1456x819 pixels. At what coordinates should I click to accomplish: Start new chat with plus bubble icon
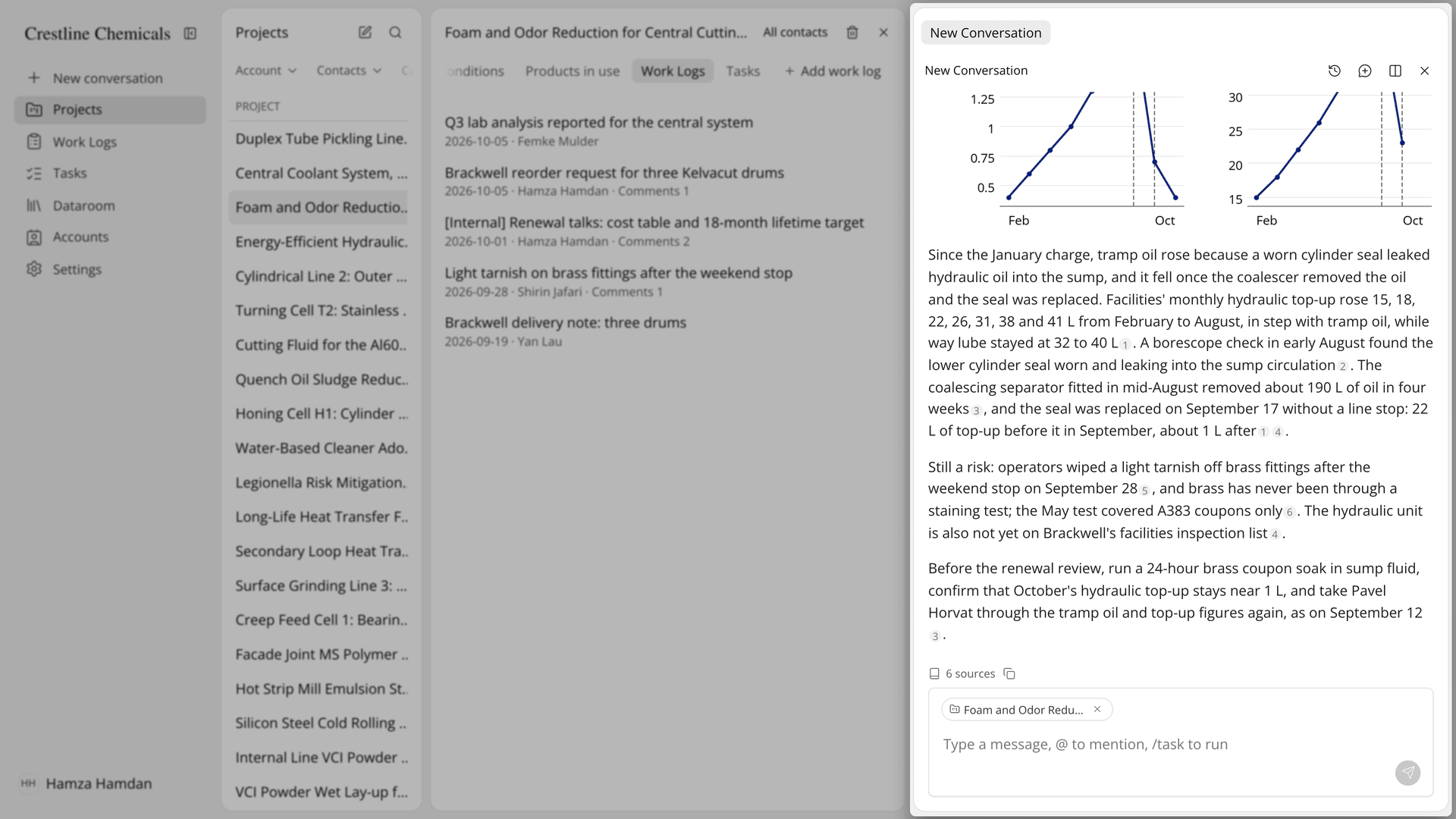(x=1365, y=71)
